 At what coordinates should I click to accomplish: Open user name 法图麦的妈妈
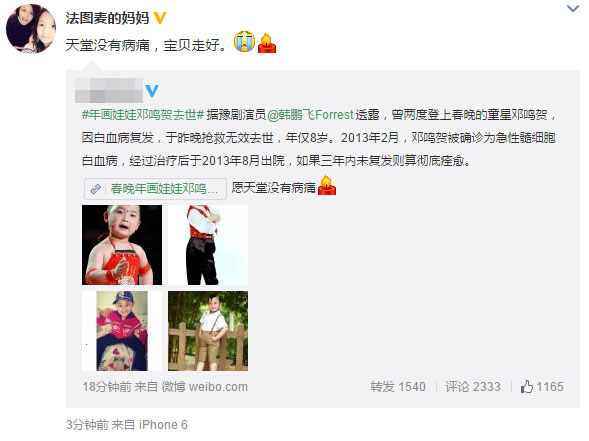click(x=107, y=18)
